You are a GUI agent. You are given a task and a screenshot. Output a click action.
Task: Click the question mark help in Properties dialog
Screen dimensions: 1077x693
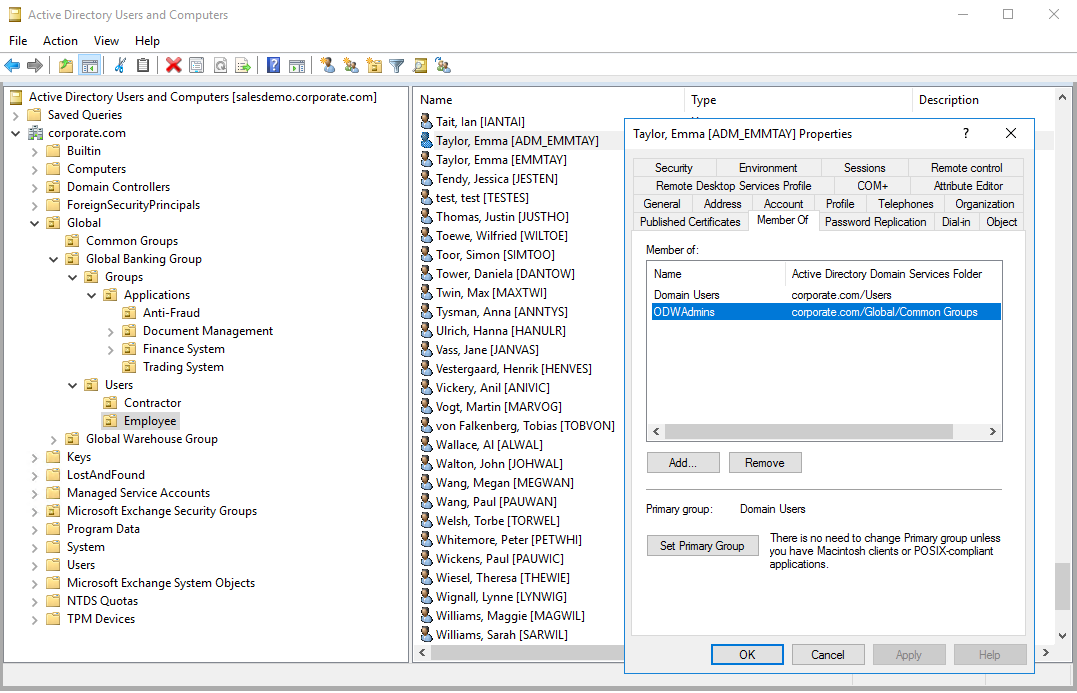pyautogui.click(x=966, y=133)
